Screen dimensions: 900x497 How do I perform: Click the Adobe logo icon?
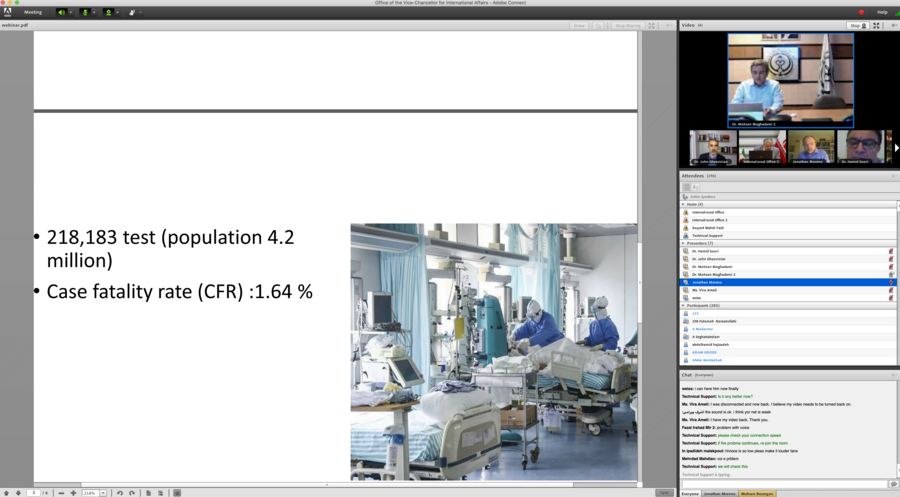(x=7, y=11)
